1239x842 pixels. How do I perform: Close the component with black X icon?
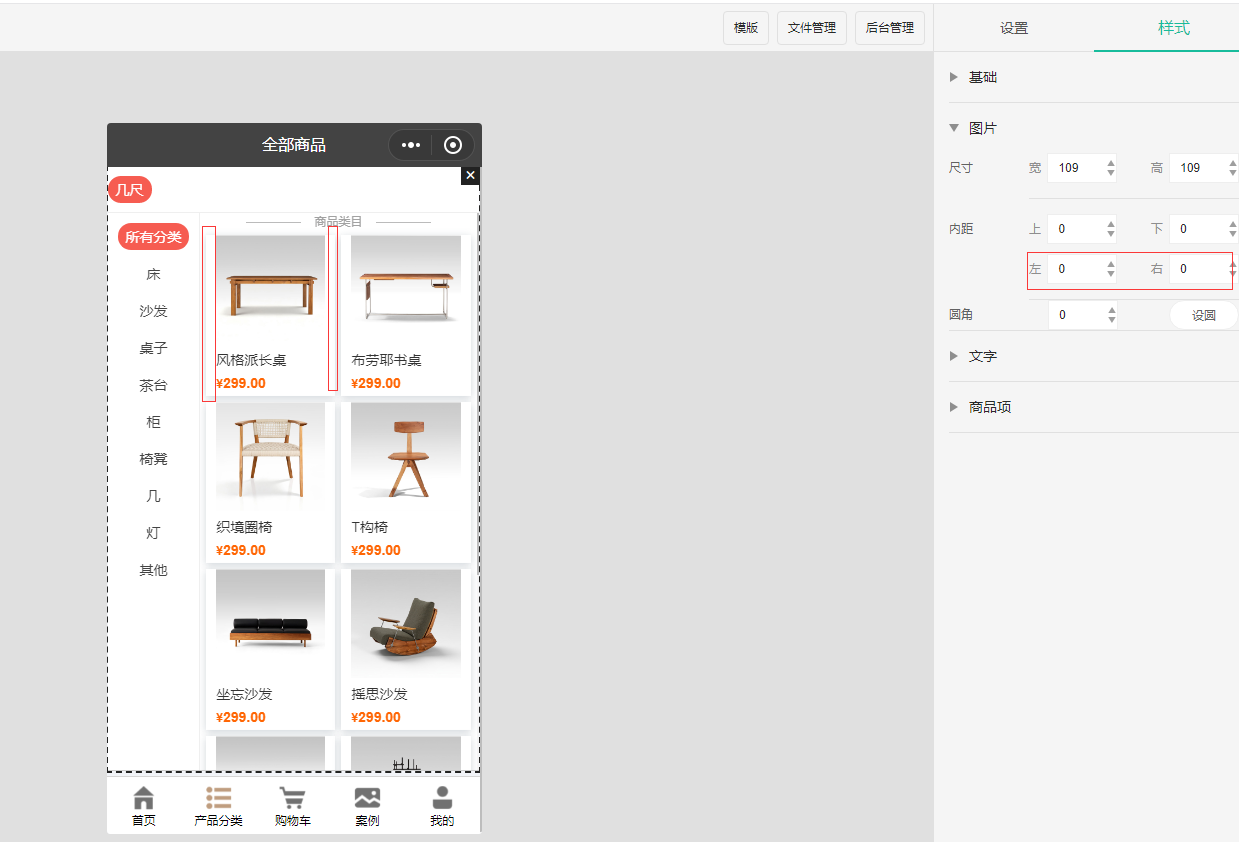tap(470, 176)
